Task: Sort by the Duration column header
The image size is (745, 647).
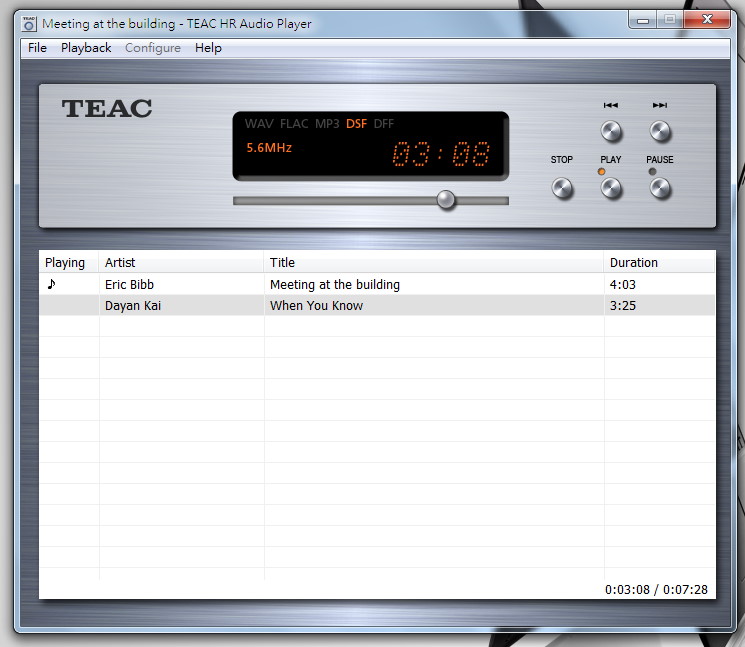Action: click(659, 262)
